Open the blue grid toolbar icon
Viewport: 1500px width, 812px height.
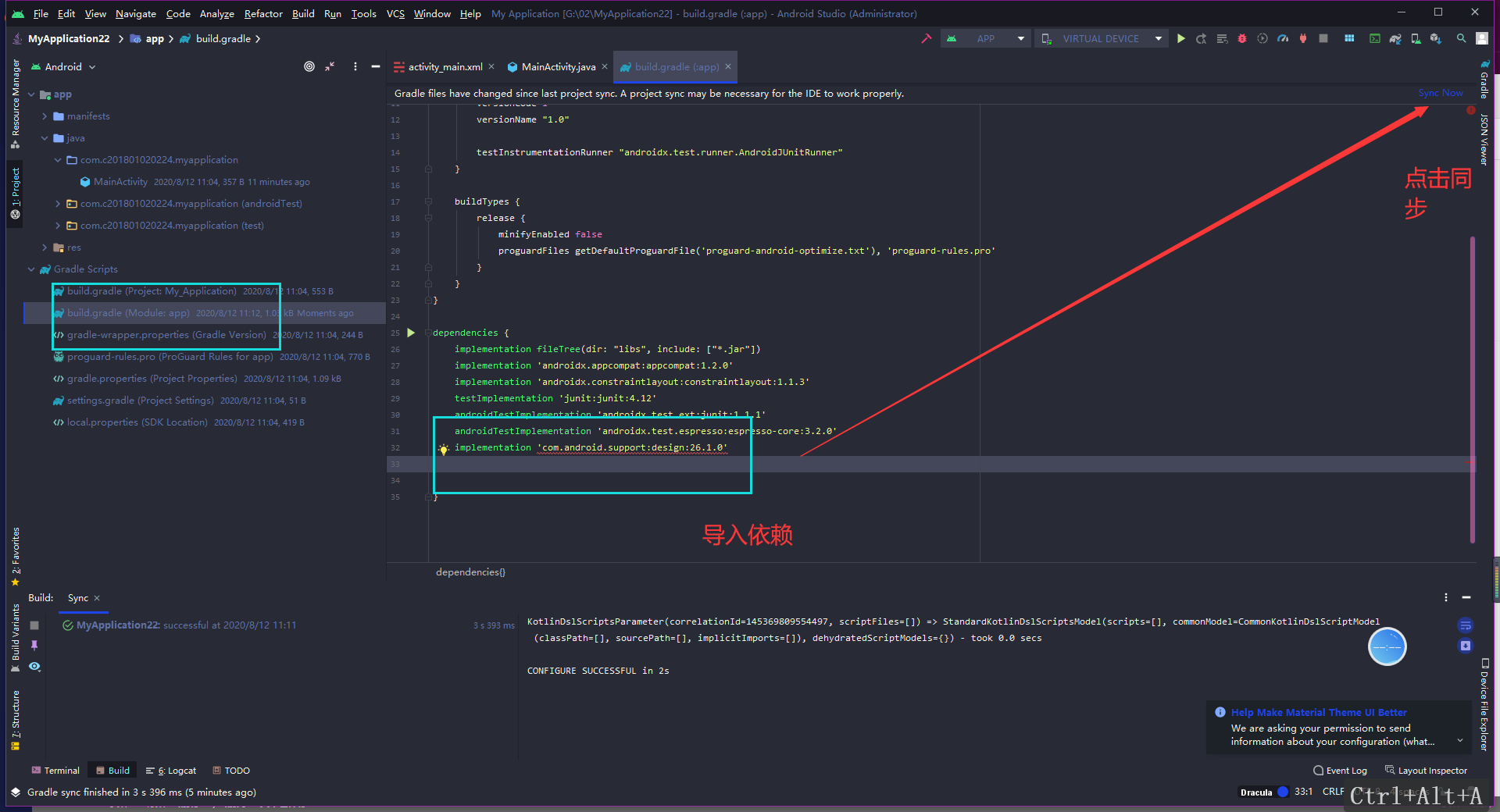[1349, 38]
